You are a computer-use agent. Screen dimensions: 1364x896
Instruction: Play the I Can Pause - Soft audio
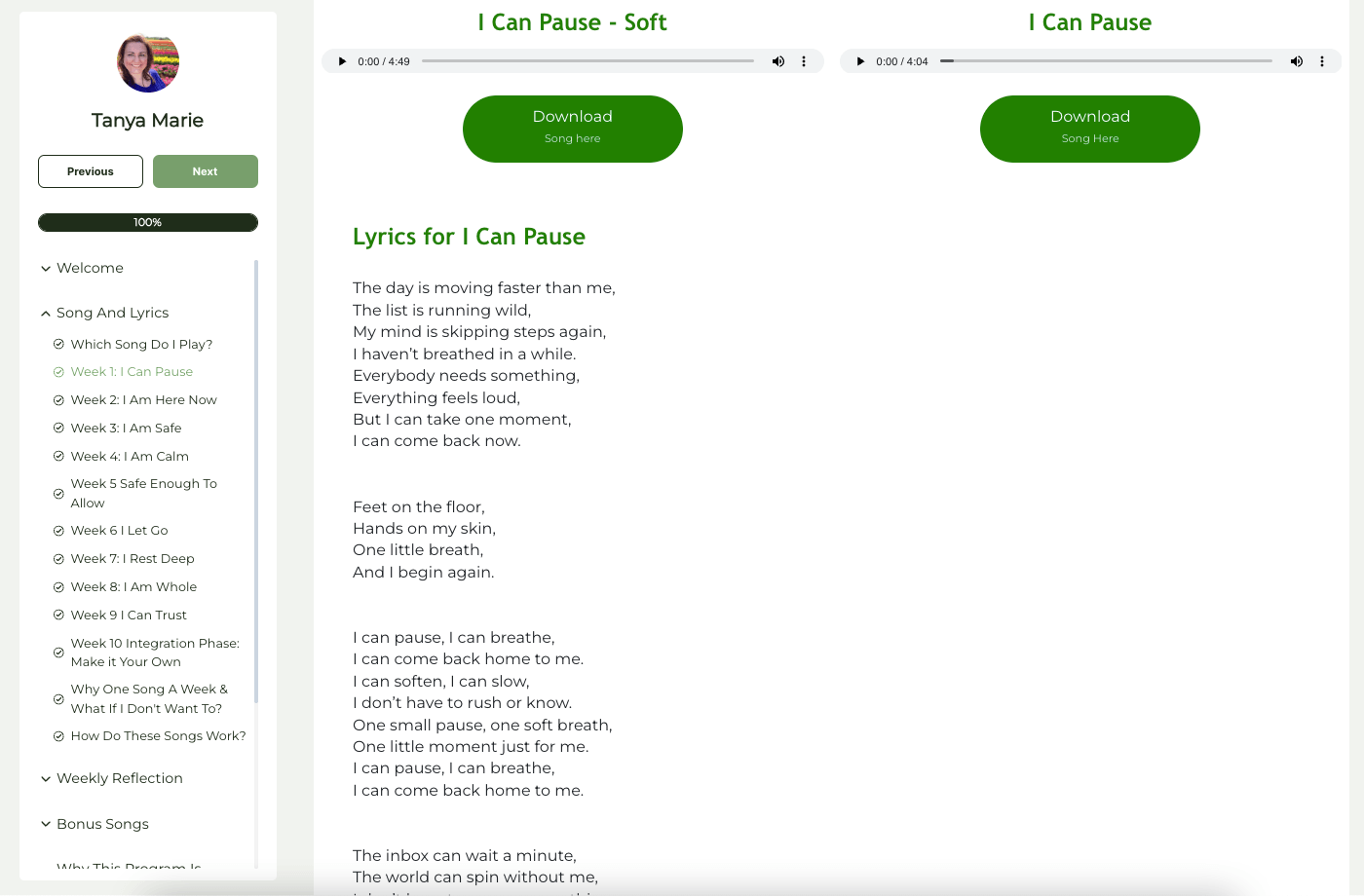[x=341, y=61]
